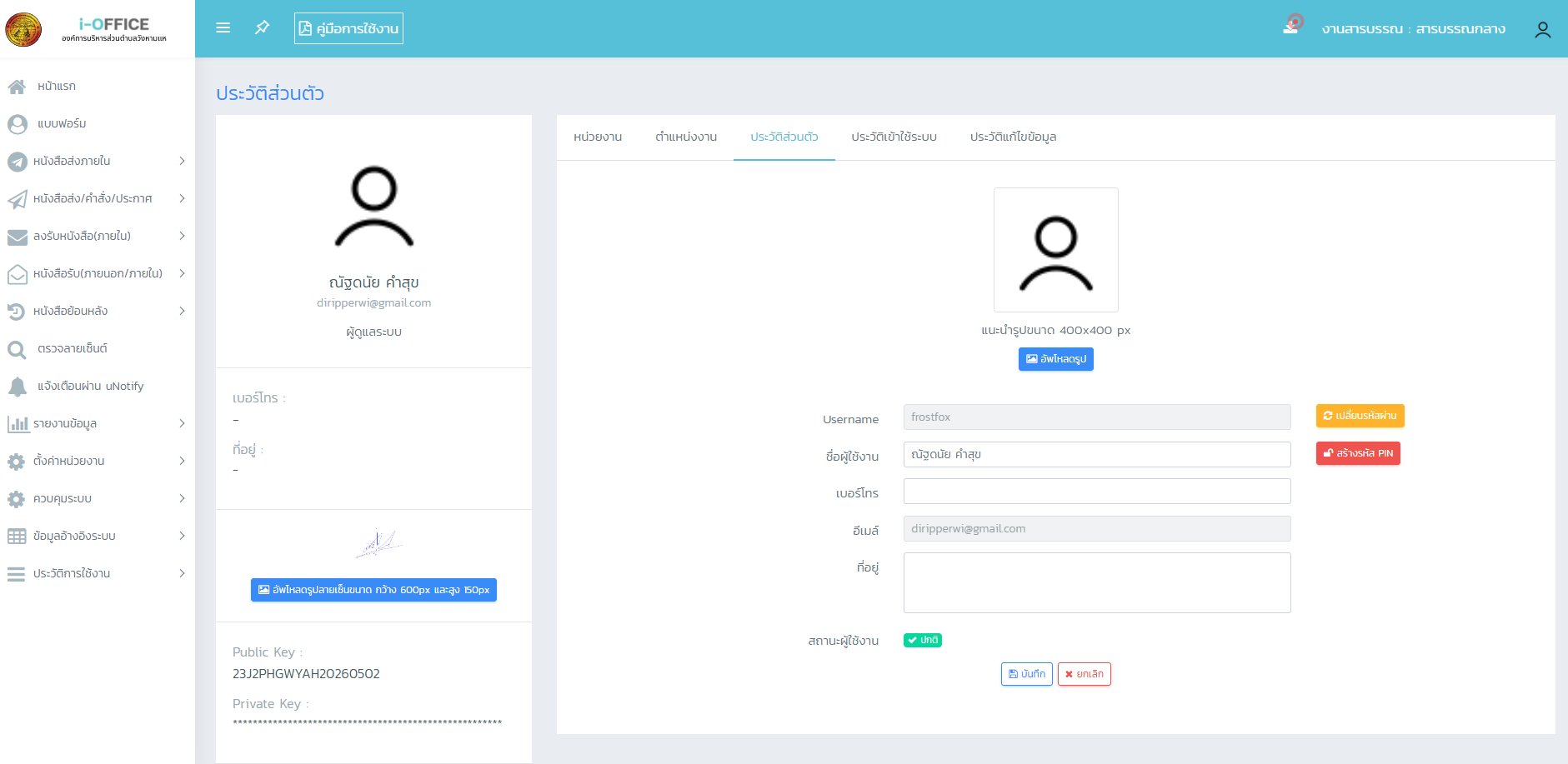Toggle the ปกติ user status badge
Image resolution: width=1568 pixels, height=764 pixels.
click(x=923, y=640)
